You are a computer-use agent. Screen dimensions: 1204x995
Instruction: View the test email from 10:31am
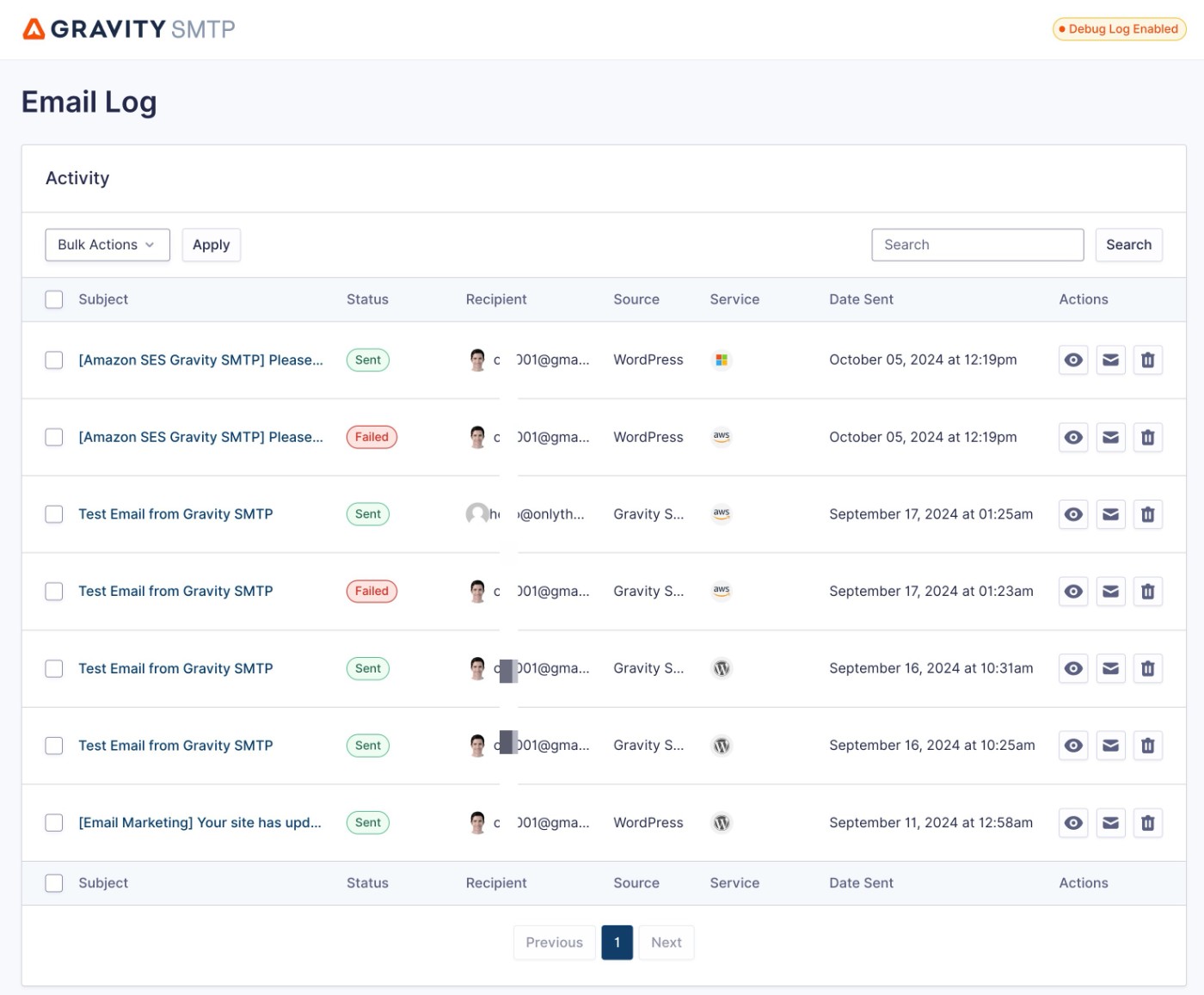[x=1073, y=668]
